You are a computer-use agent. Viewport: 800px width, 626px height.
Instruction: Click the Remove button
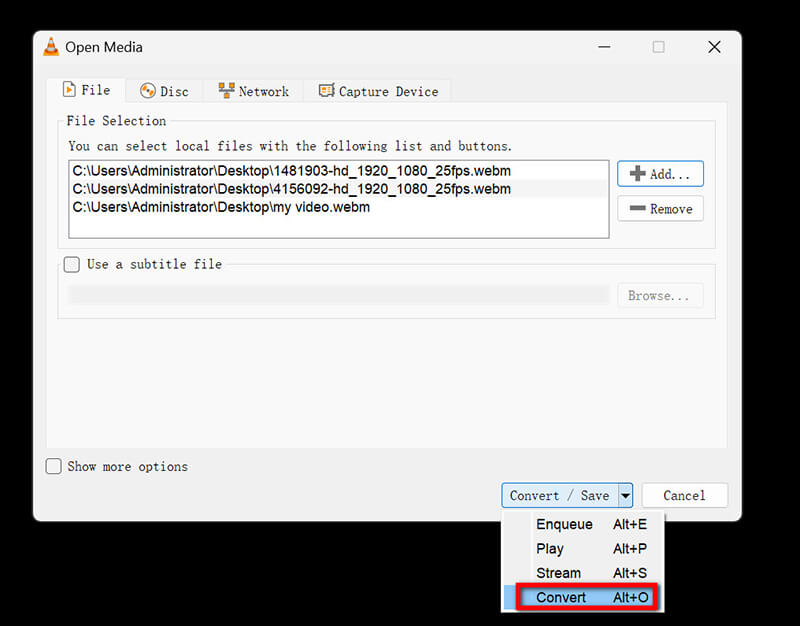660,209
